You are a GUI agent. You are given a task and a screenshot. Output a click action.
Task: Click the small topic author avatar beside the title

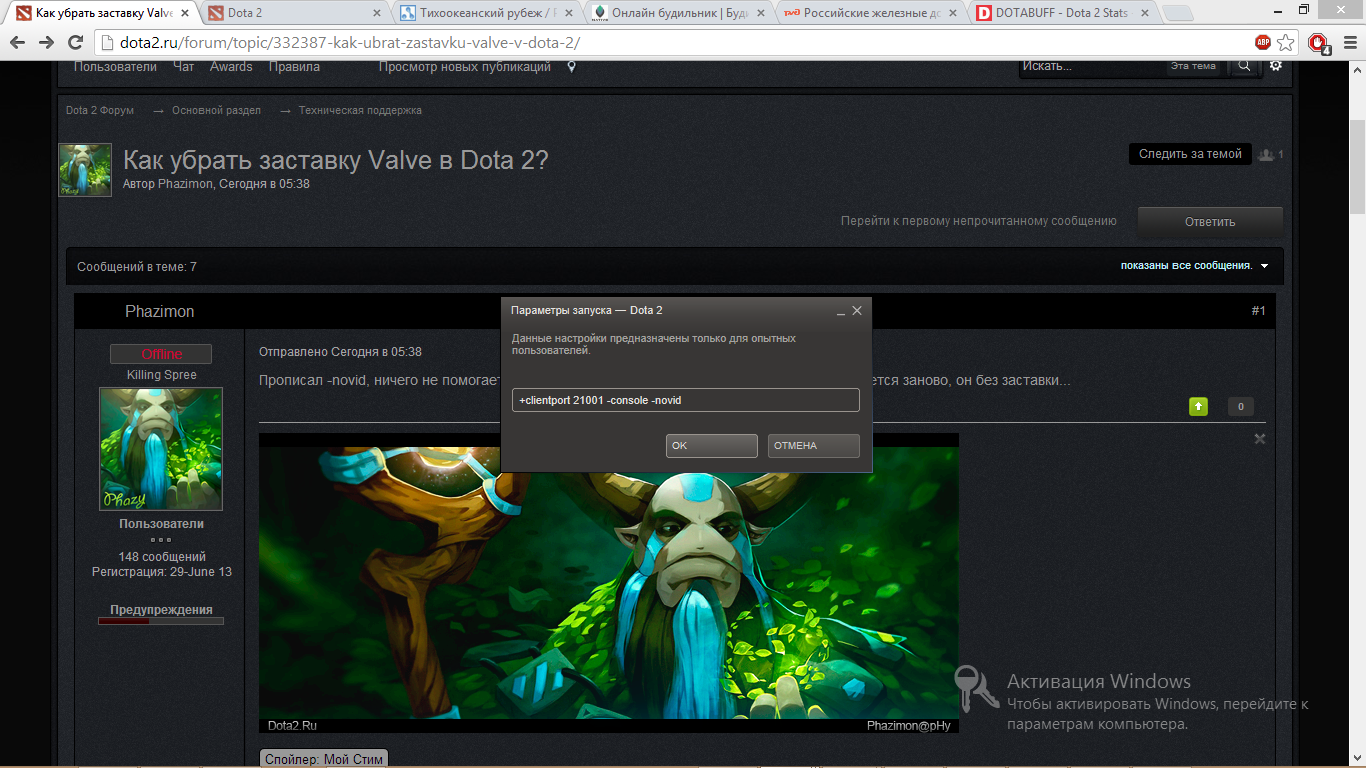(x=85, y=170)
